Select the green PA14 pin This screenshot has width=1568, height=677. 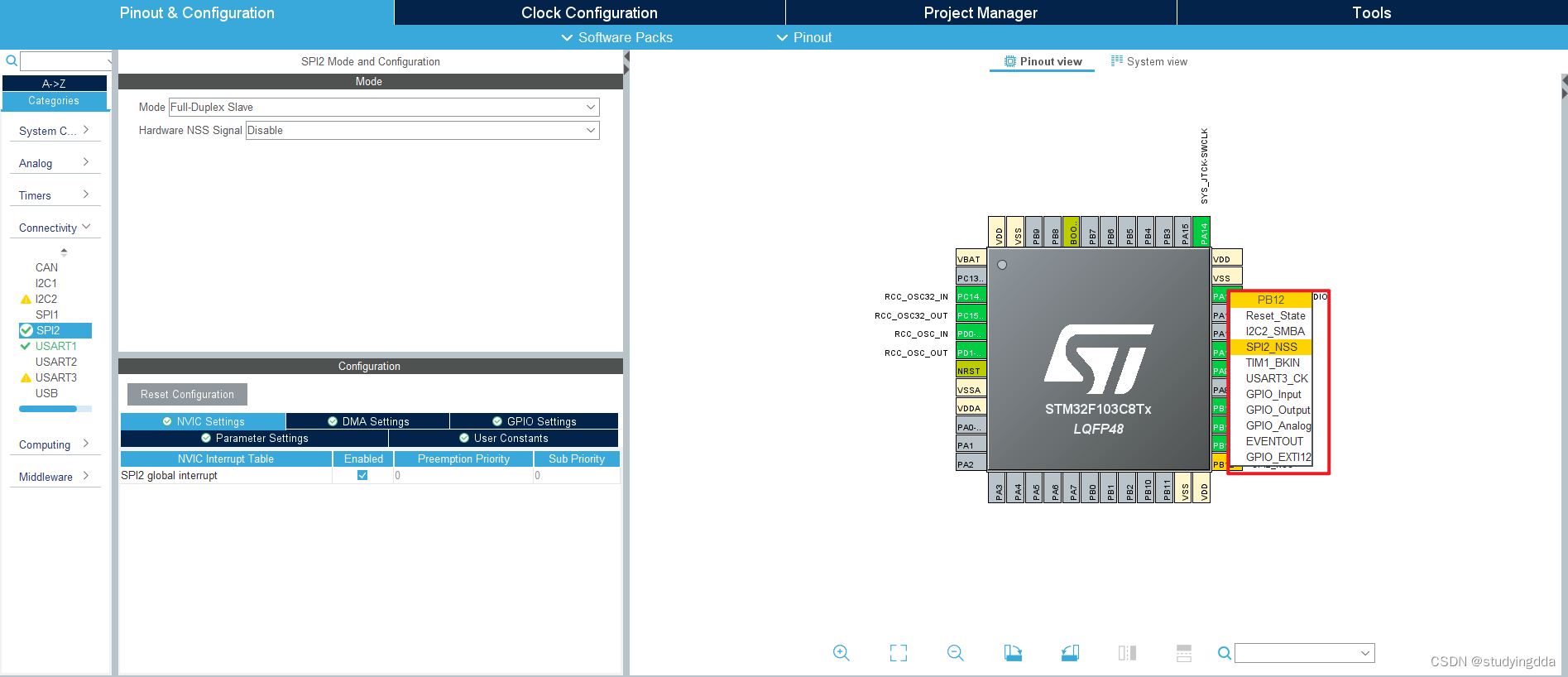pos(1201,231)
